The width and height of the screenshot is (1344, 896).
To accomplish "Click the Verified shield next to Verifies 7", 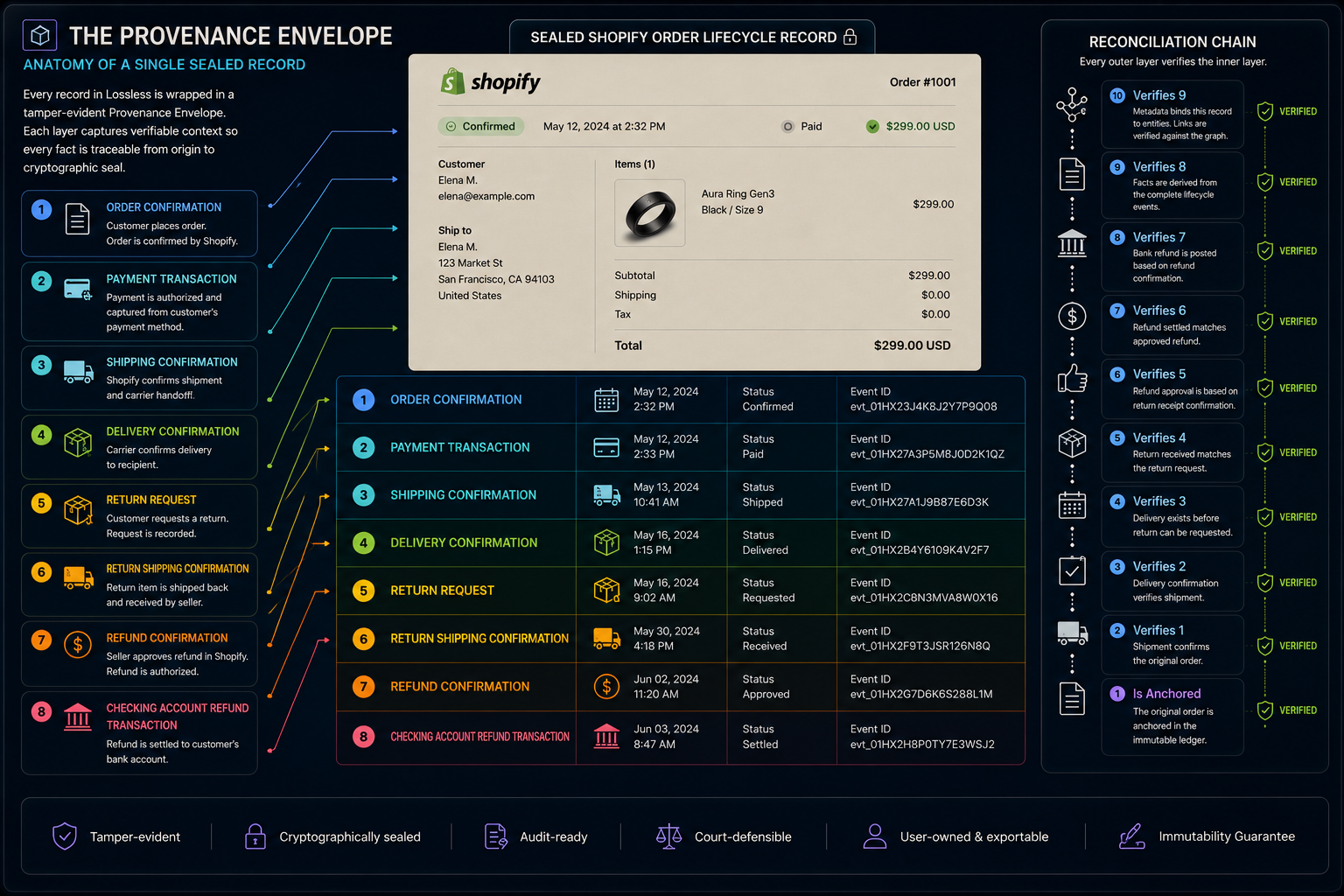I will pyautogui.click(x=1264, y=251).
